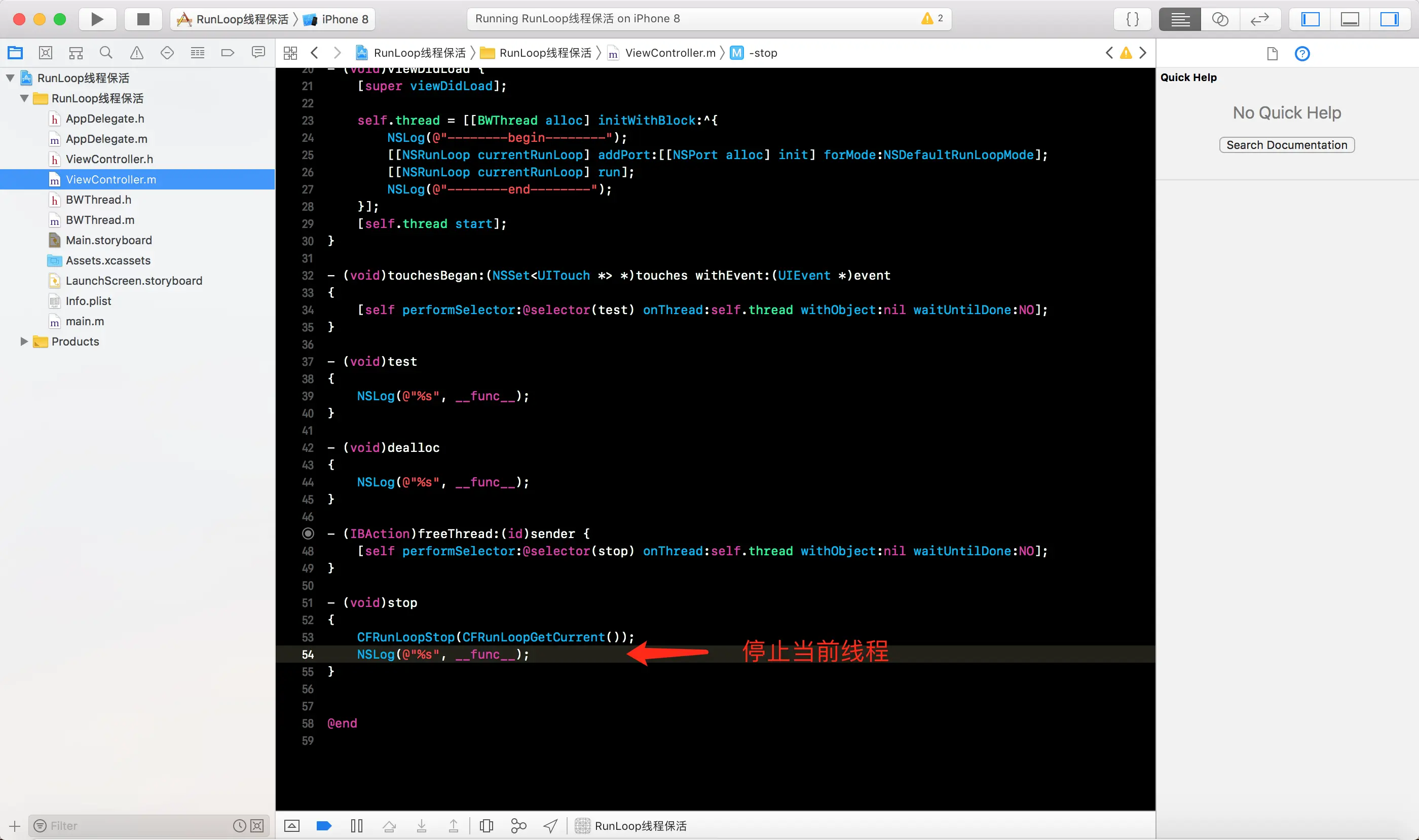Open the Find navigator magnifier icon

(x=106, y=53)
